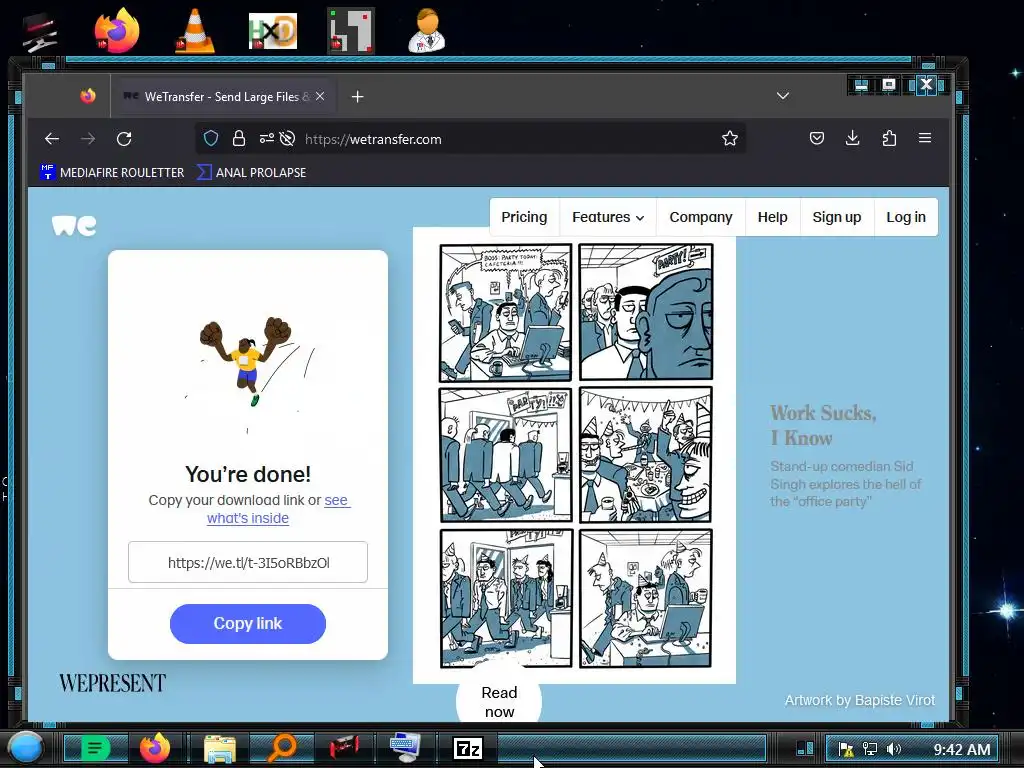Open the doctor figure desktop icon
This screenshot has width=1024, height=768.
pyautogui.click(x=426, y=30)
